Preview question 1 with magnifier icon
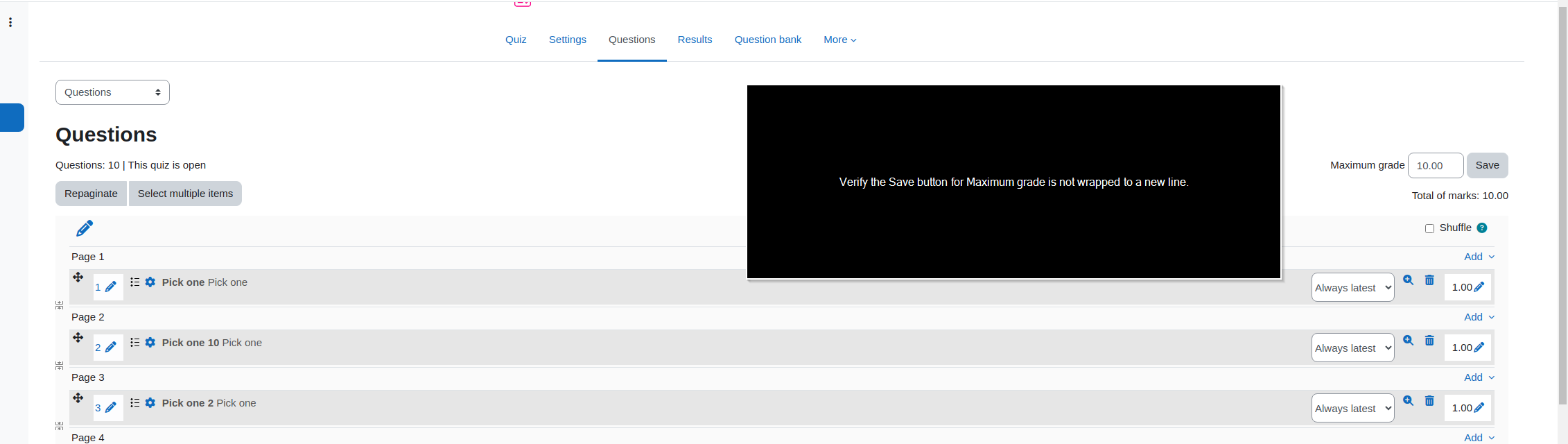1568x444 pixels. (x=1408, y=280)
